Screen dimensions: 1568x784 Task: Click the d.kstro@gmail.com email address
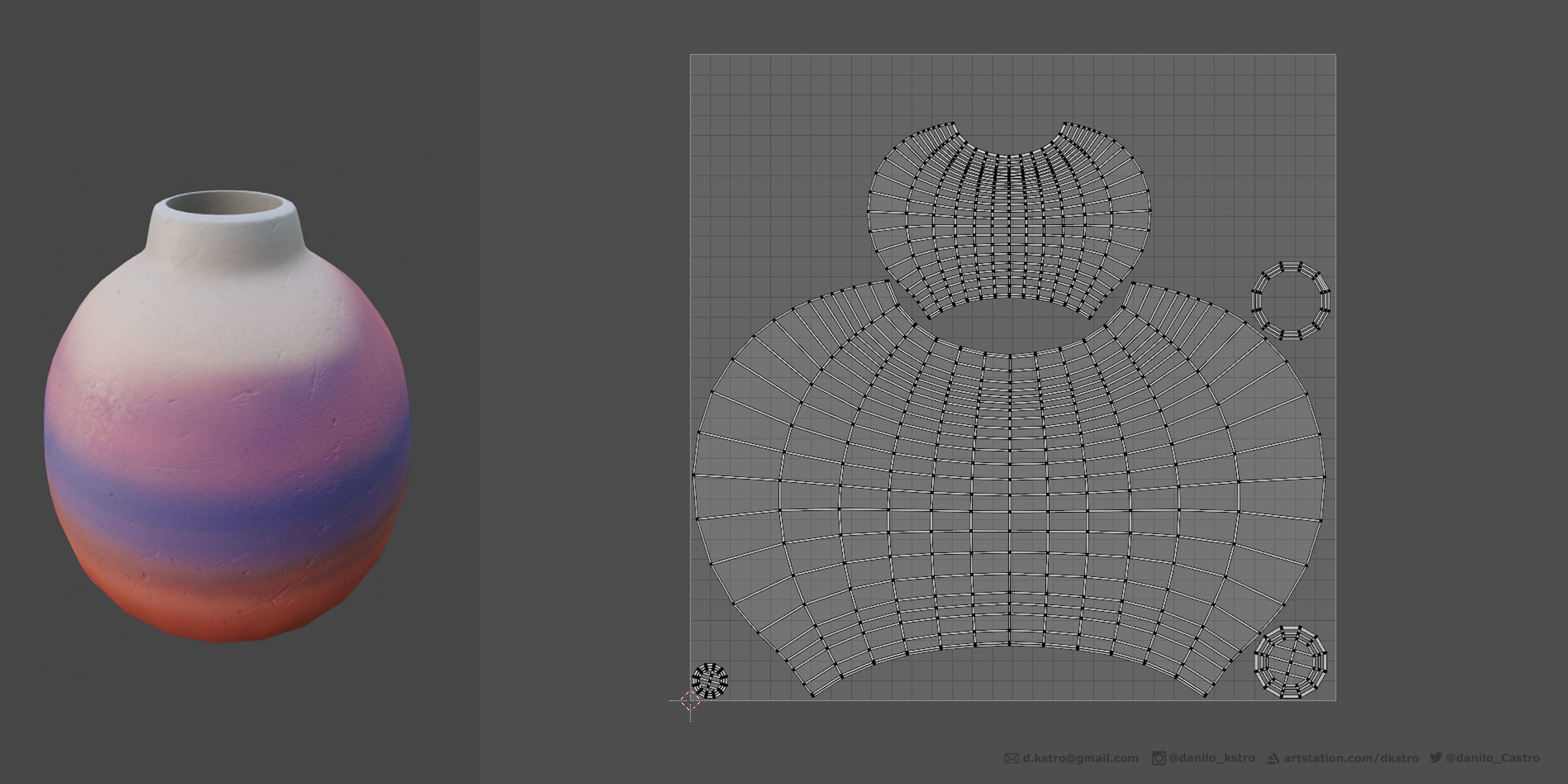1081,759
